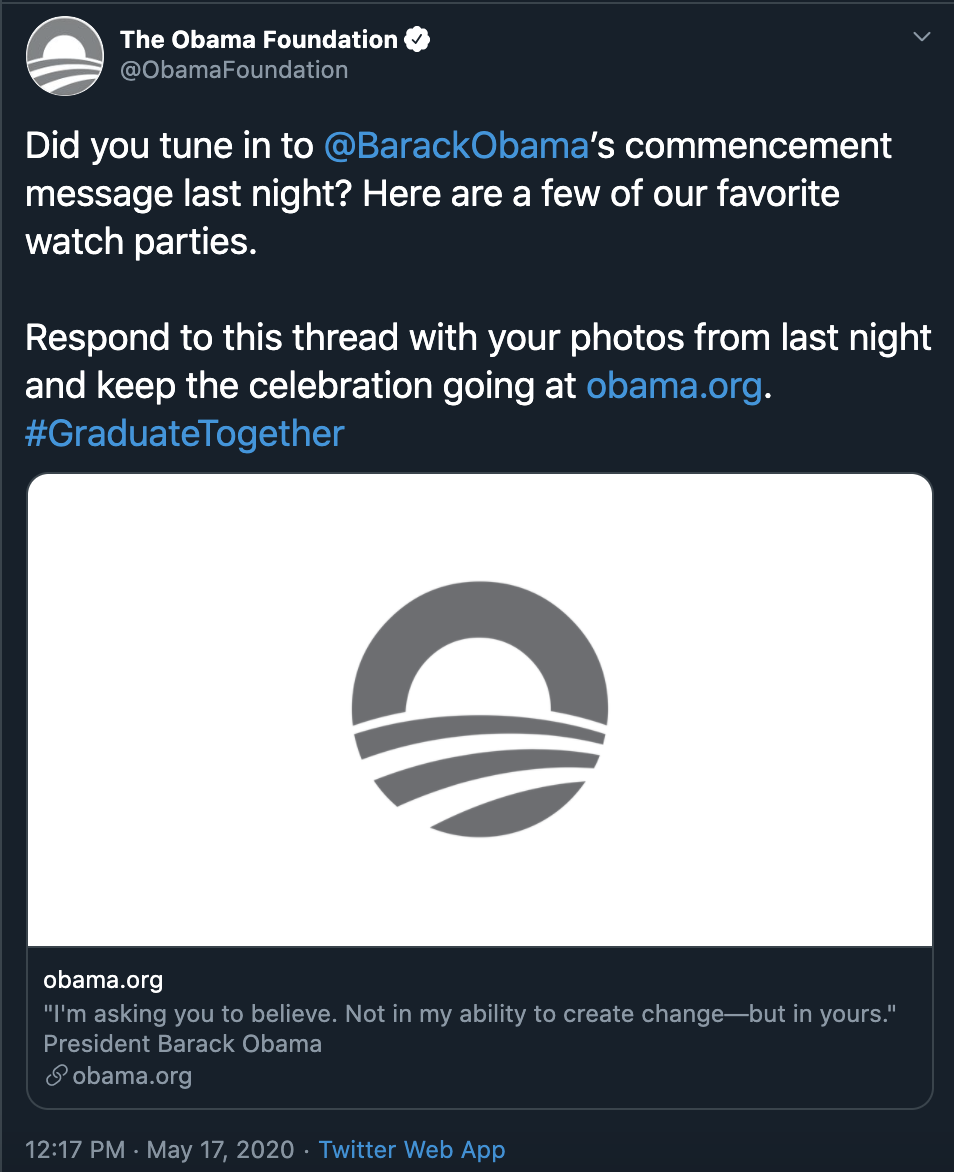The image size is (954, 1172).
Task: Click the Obama logo in card preview
Action: pyautogui.click(x=480, y=709)
